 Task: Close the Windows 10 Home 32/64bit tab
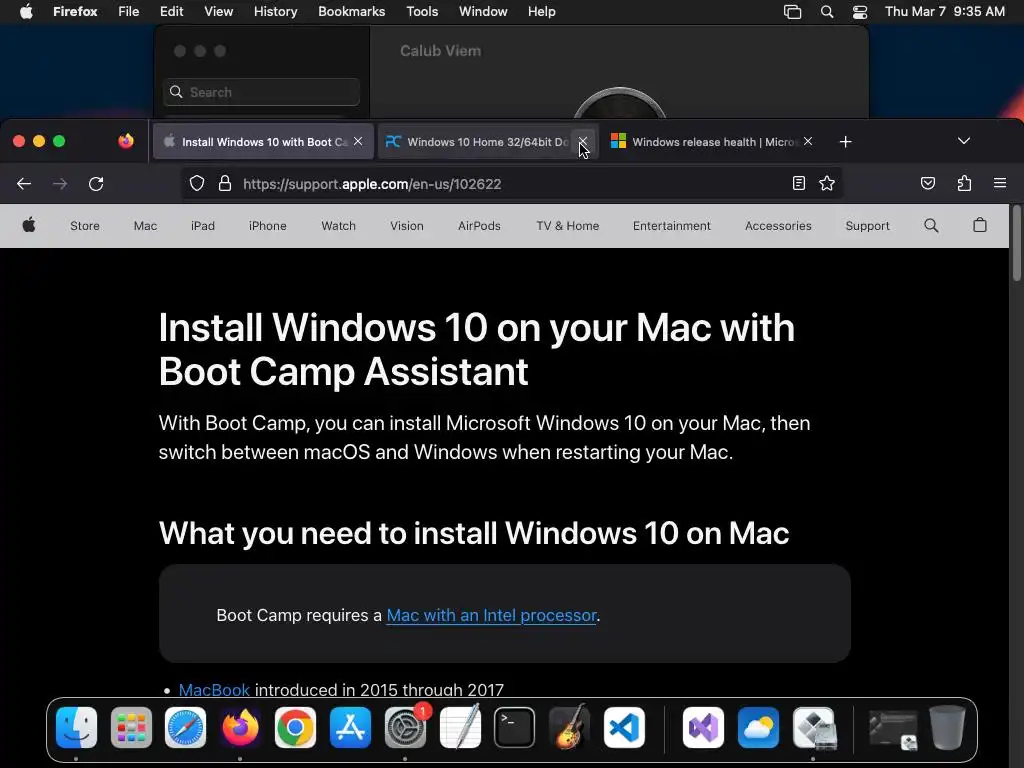583,142
